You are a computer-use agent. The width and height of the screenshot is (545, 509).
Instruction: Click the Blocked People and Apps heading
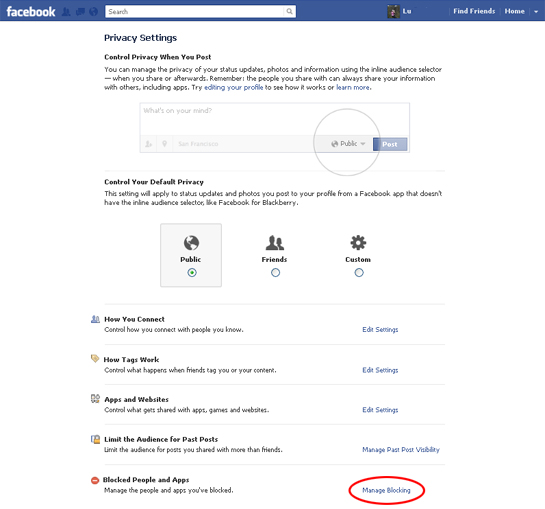point(146,480)
